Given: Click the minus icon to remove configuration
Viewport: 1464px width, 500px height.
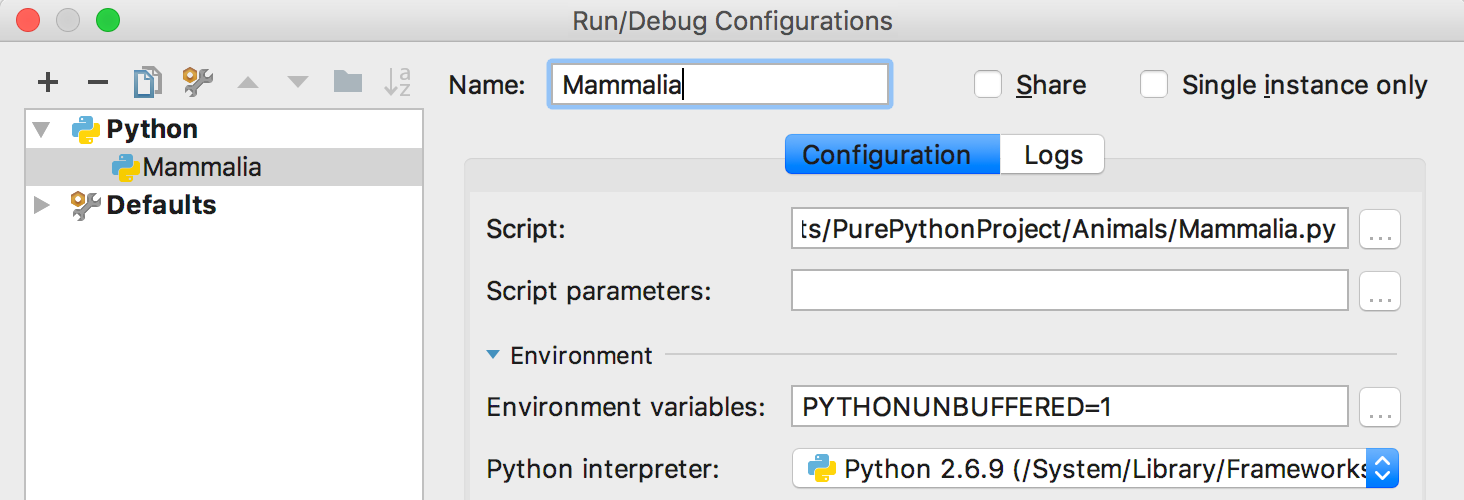Looking at the screenshot, I should (x=97, y=83).
